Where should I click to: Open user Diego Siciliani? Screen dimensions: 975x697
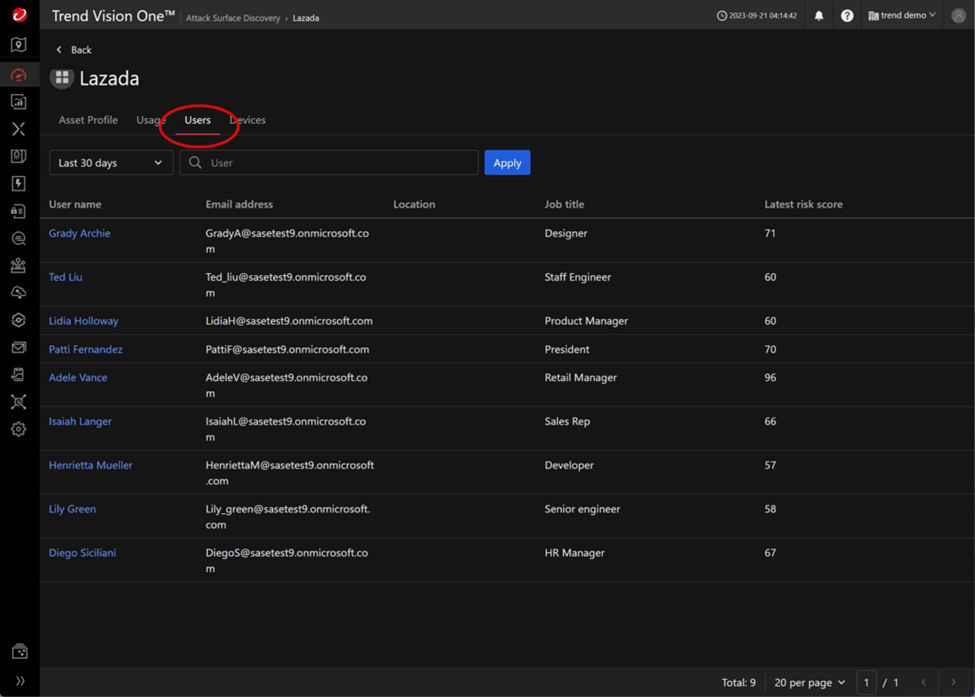point(82,553)
